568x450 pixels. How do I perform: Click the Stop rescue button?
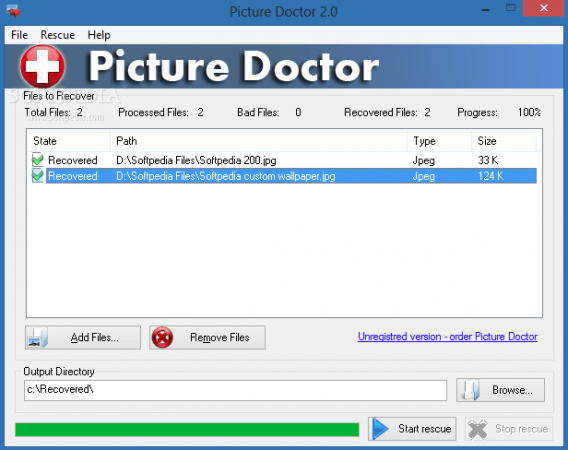509,429
